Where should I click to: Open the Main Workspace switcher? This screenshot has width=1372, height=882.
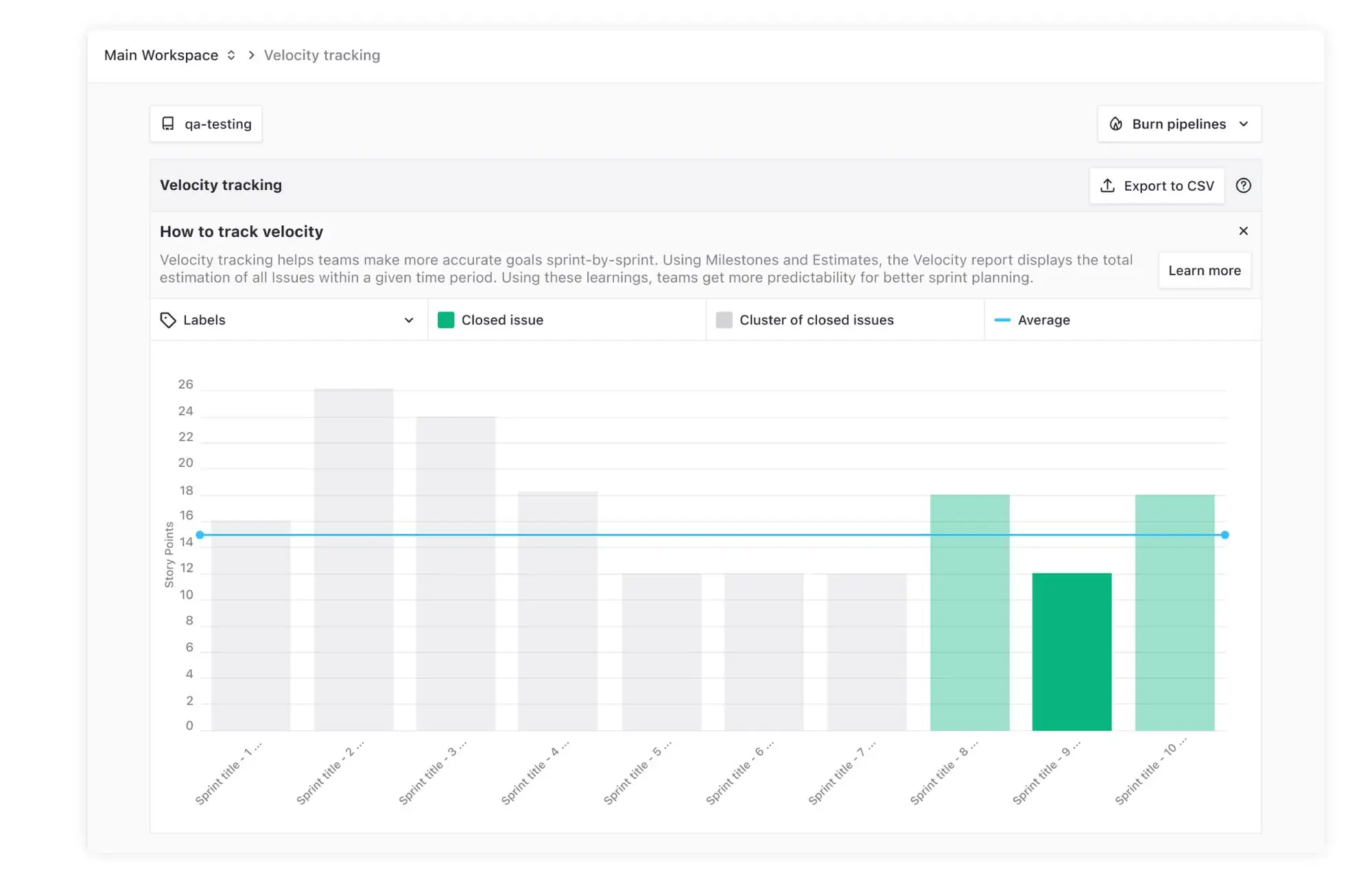pyautogui.click(x=169, y=55)
